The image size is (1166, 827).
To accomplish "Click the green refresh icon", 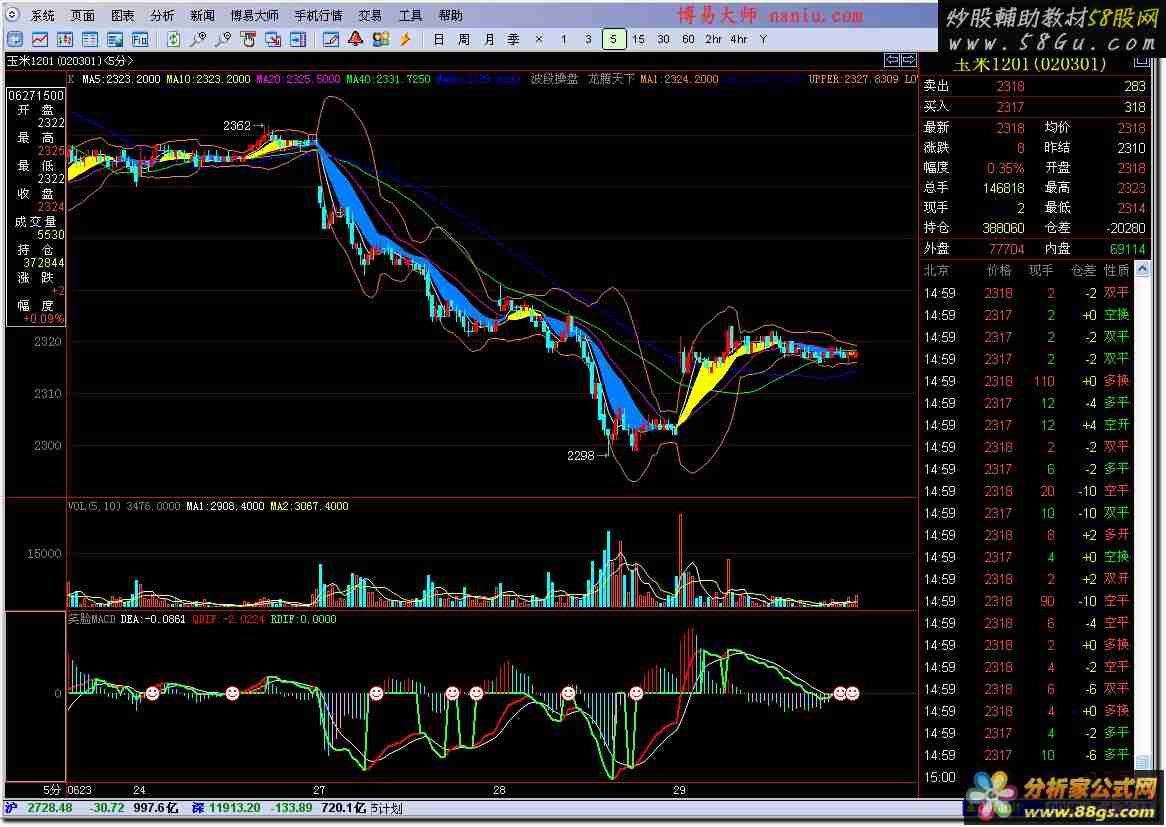I will pos(173,39).
